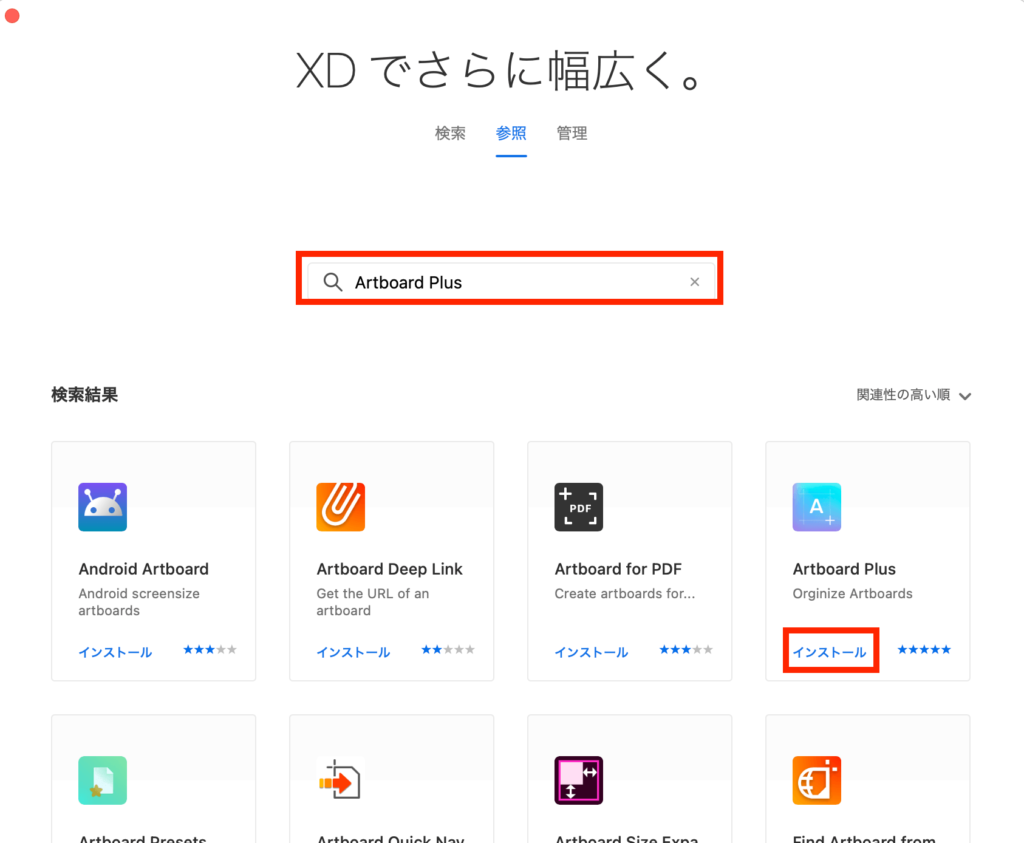
Task: Open the Artboard Plus plugin icon
Action: coord(816,507)
